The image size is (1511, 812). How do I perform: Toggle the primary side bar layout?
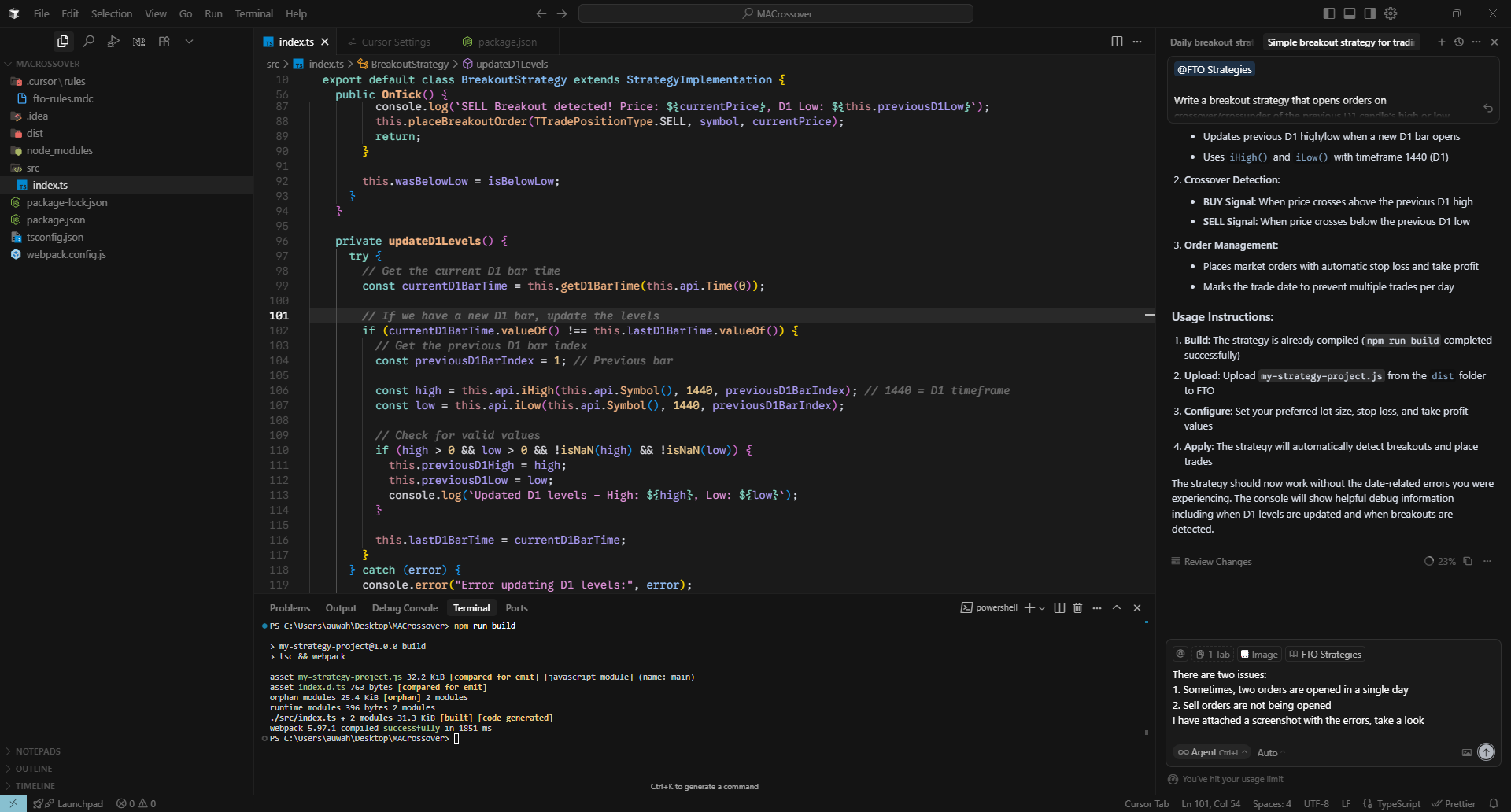click(1329, 13)
